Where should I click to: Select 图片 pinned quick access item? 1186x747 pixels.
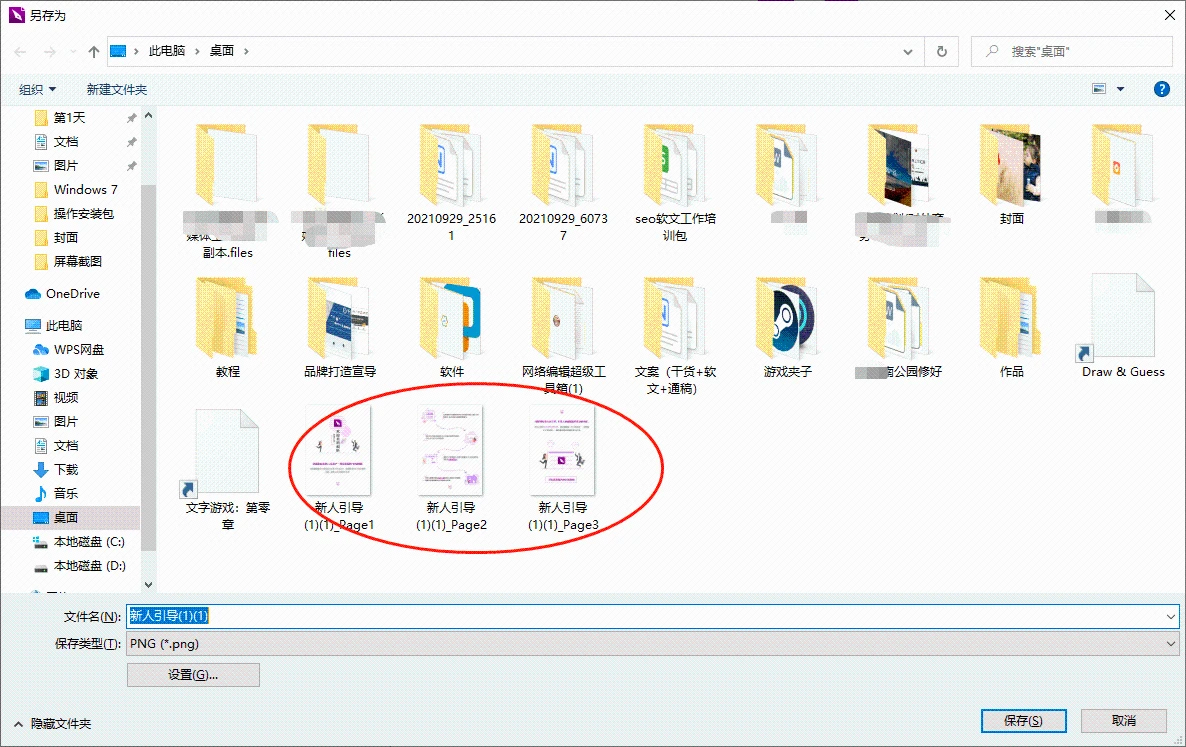click(66, 166)
